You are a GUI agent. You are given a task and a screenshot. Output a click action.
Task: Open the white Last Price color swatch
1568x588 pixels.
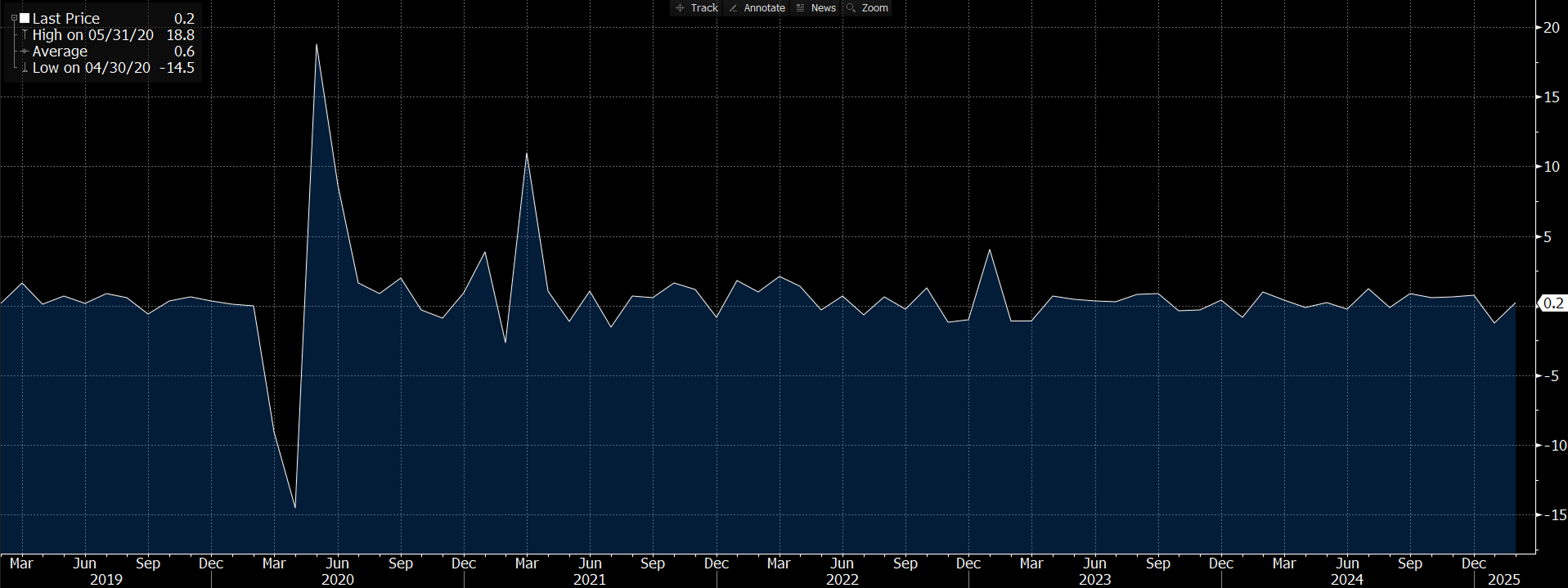tap(25, 18)
